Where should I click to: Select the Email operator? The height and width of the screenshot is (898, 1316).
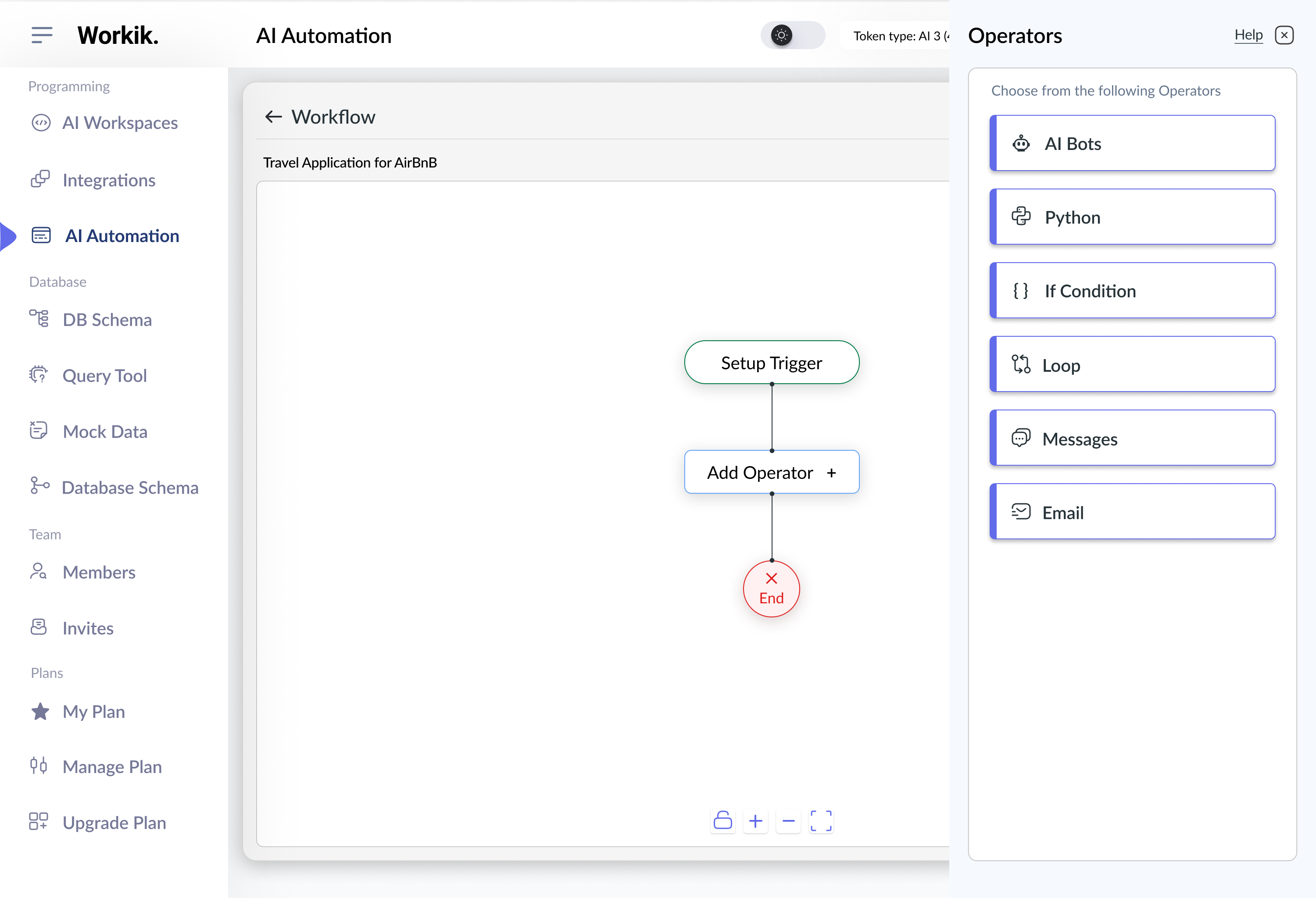tap(1133, 512)
